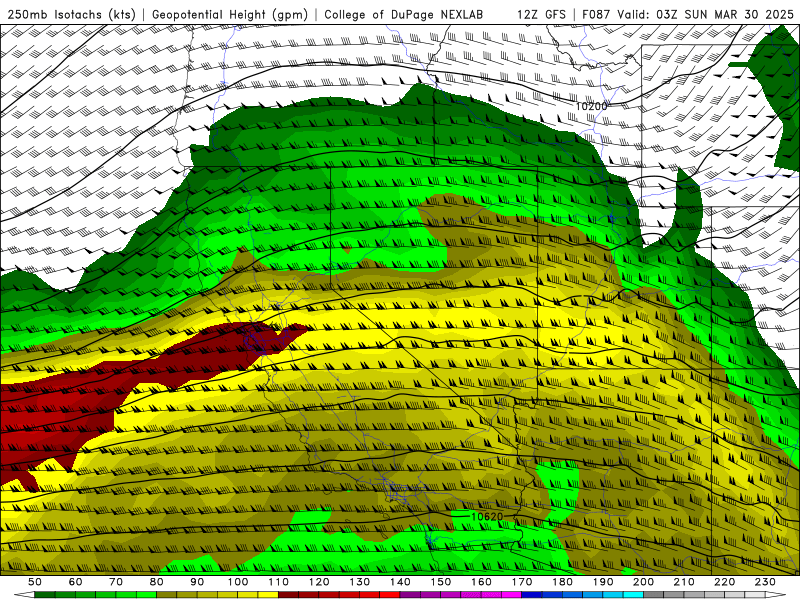Viewport: 800px width, 600px height.
Task: Click the 150 label on the color bar
Action: pyautogui.click(x=441, y=582)
